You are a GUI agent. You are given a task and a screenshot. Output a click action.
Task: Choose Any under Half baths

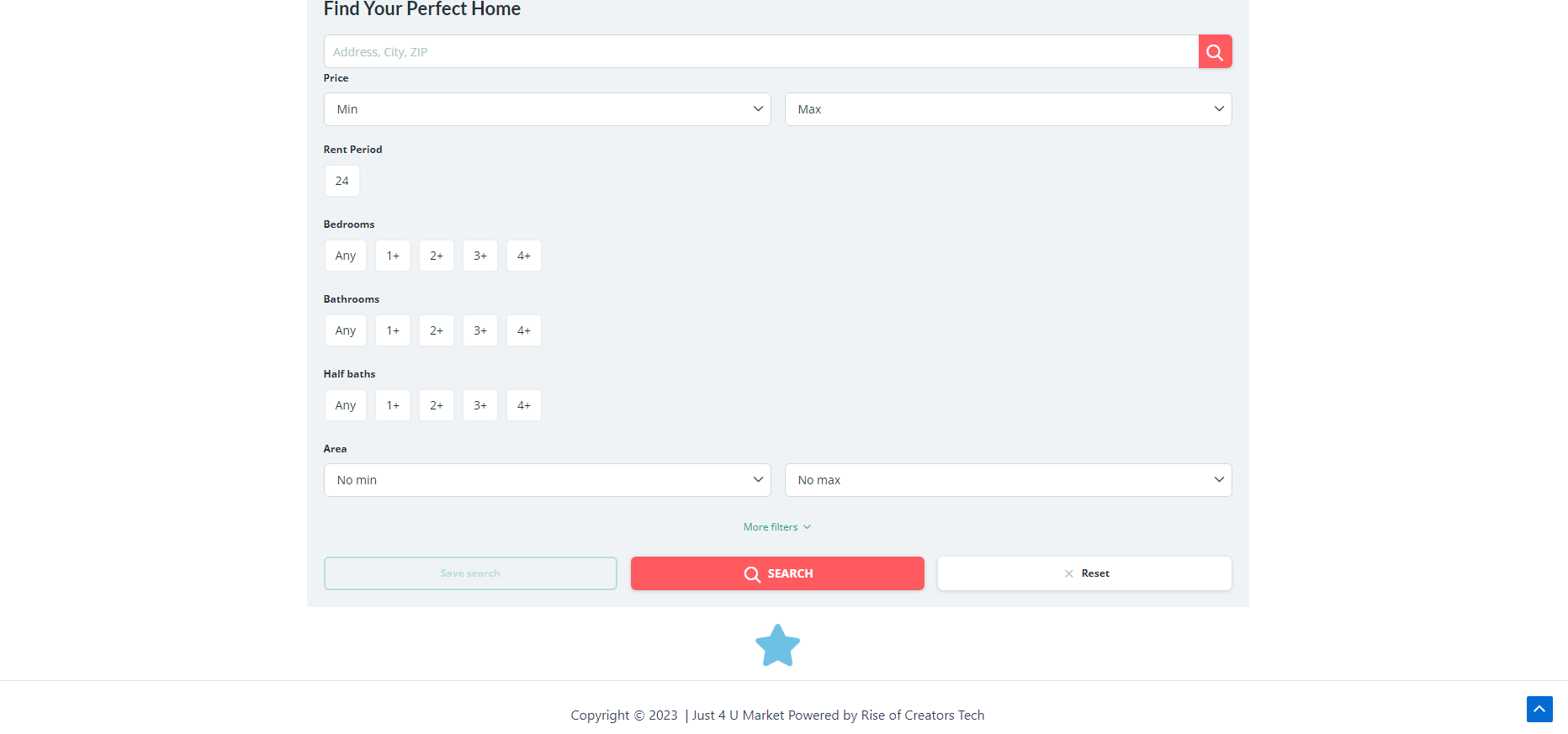point(345,405)
